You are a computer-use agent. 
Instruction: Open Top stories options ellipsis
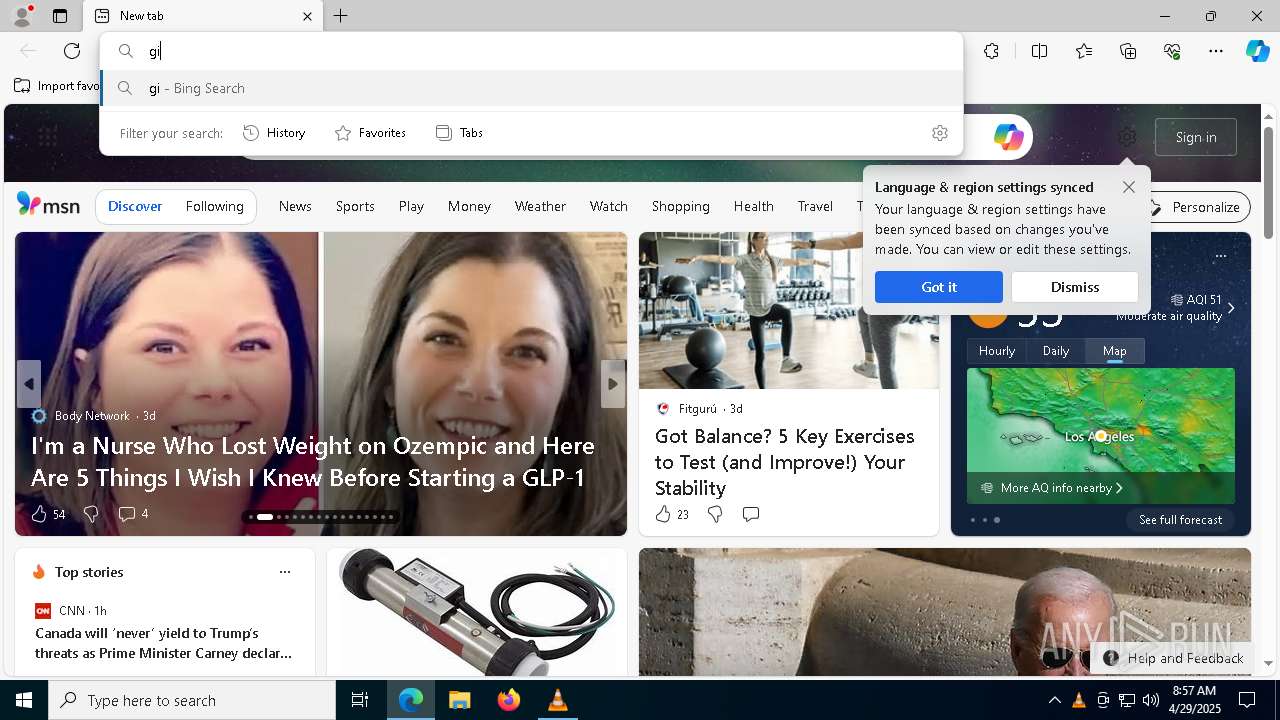coord(285,572)
